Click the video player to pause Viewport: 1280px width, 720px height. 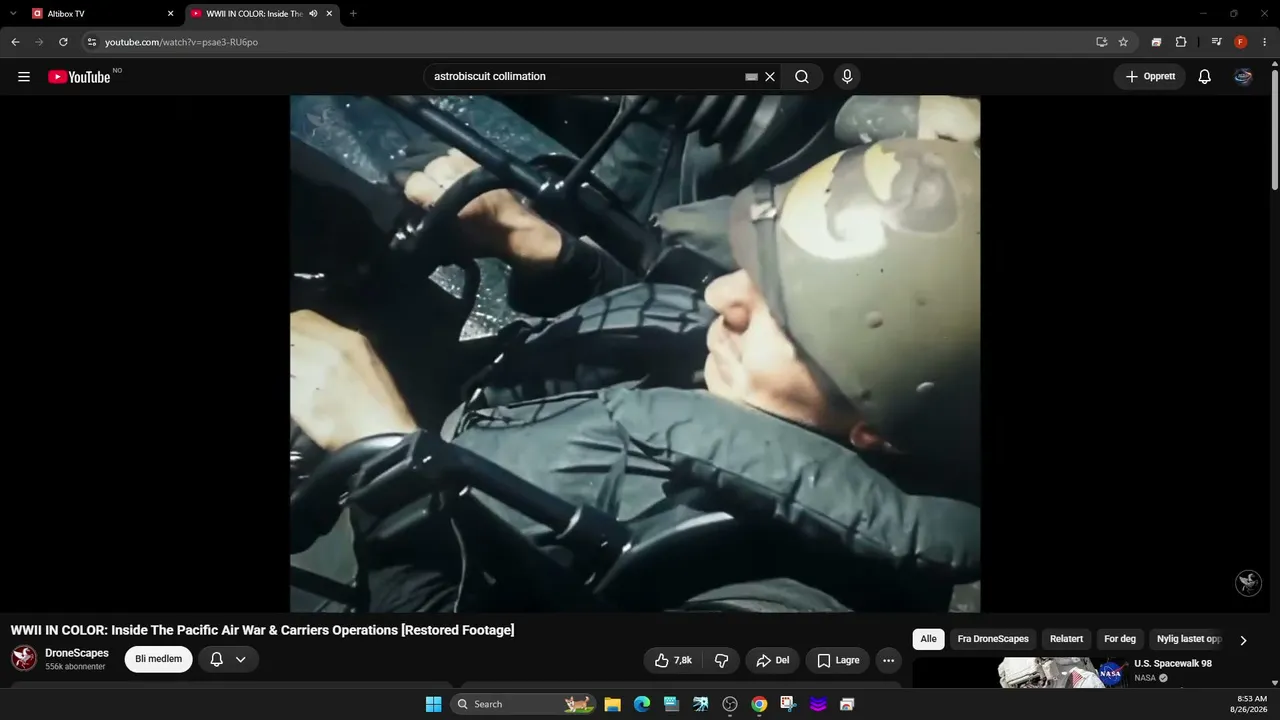[635, 354]
